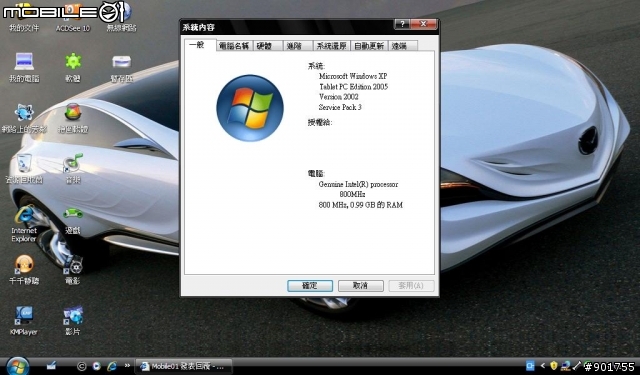640x375 pixels.
Task: Open the 我的文件 desktop icon
Action: coord(24,16)
